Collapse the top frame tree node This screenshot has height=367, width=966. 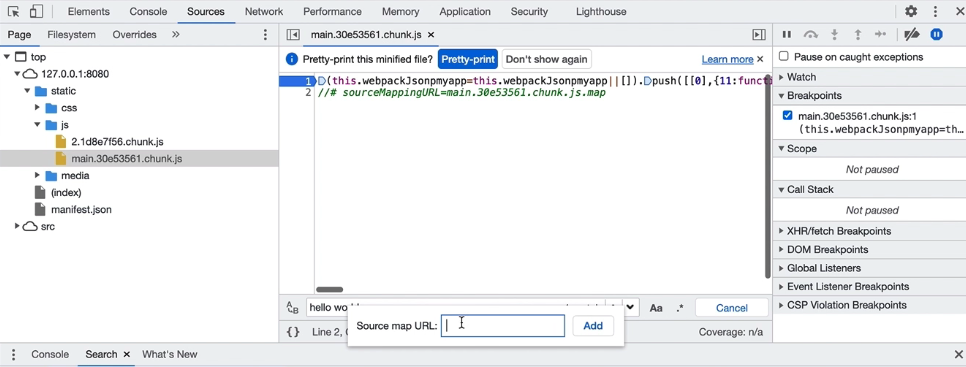(6, 57)
